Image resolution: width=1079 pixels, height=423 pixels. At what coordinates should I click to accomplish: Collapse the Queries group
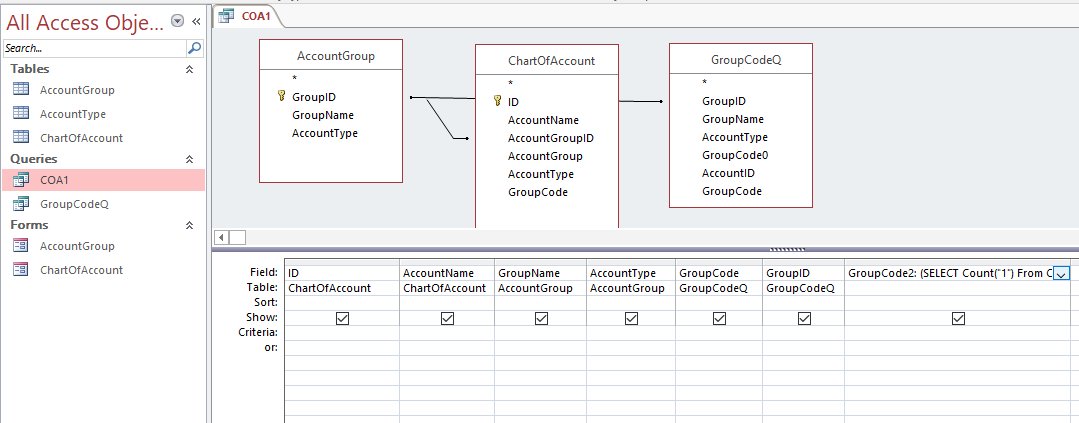(x=189, y=159)
